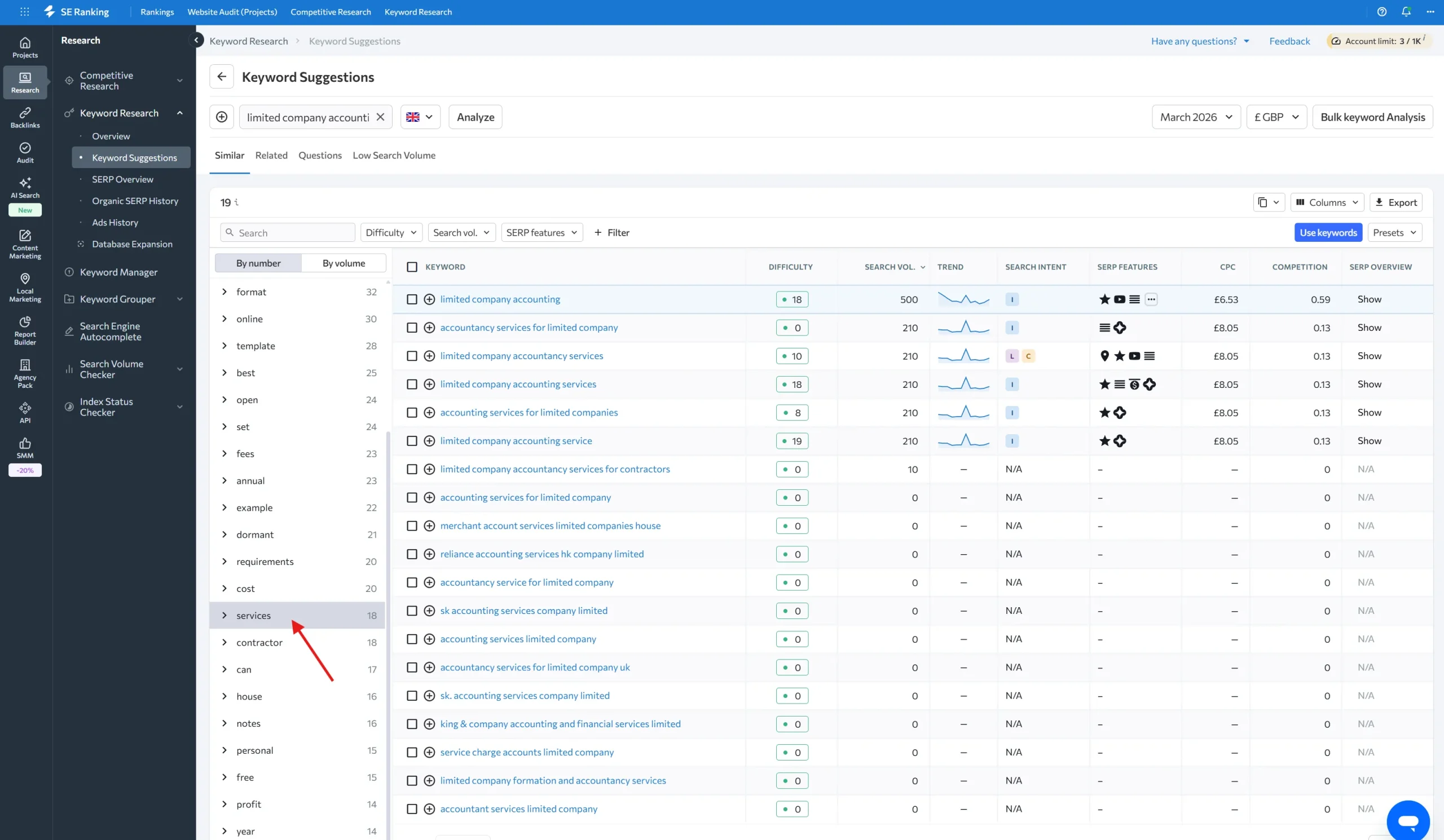Toggle the select-all keywords checkbox
The image size is (1444, 840).
pos(411,267)
